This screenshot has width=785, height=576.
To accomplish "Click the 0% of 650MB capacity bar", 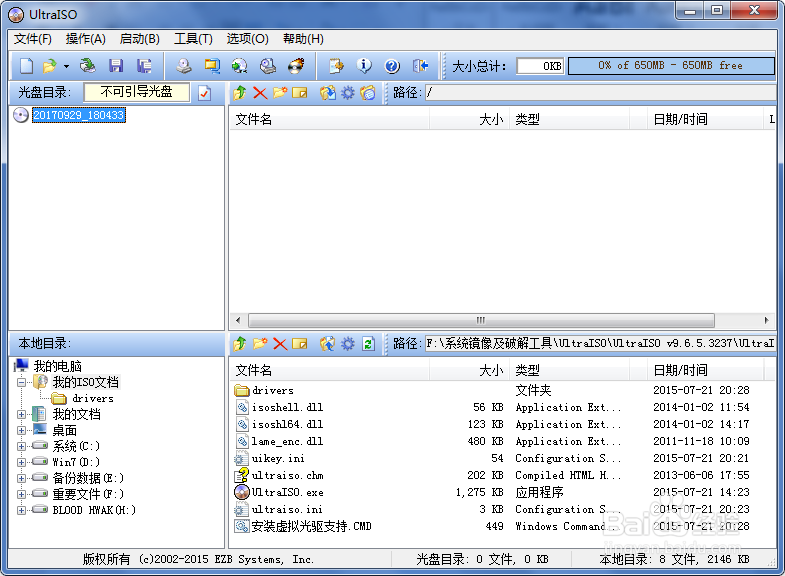I will click(671, 66).
